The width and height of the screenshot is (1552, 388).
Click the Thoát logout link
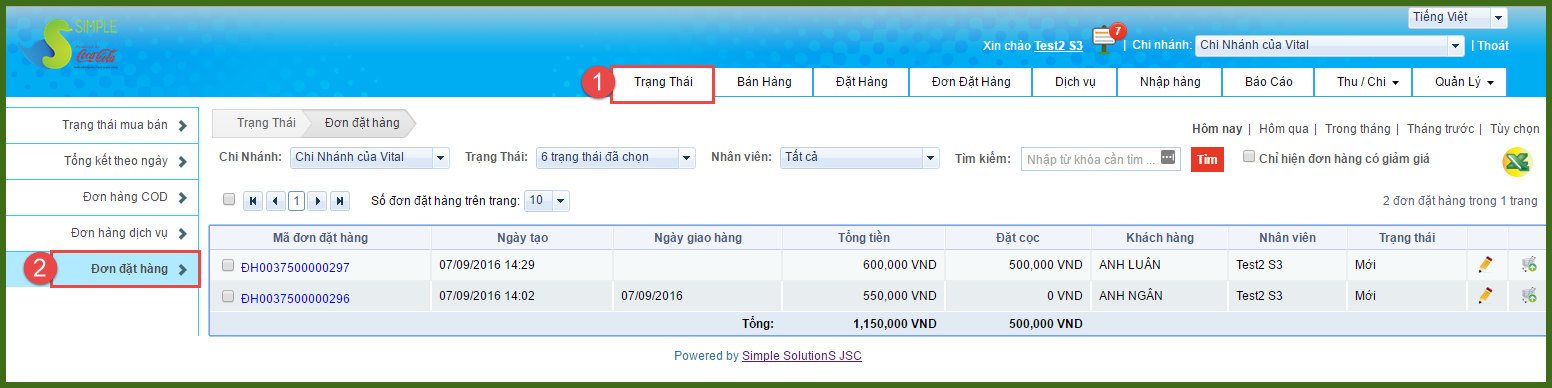1493,45
